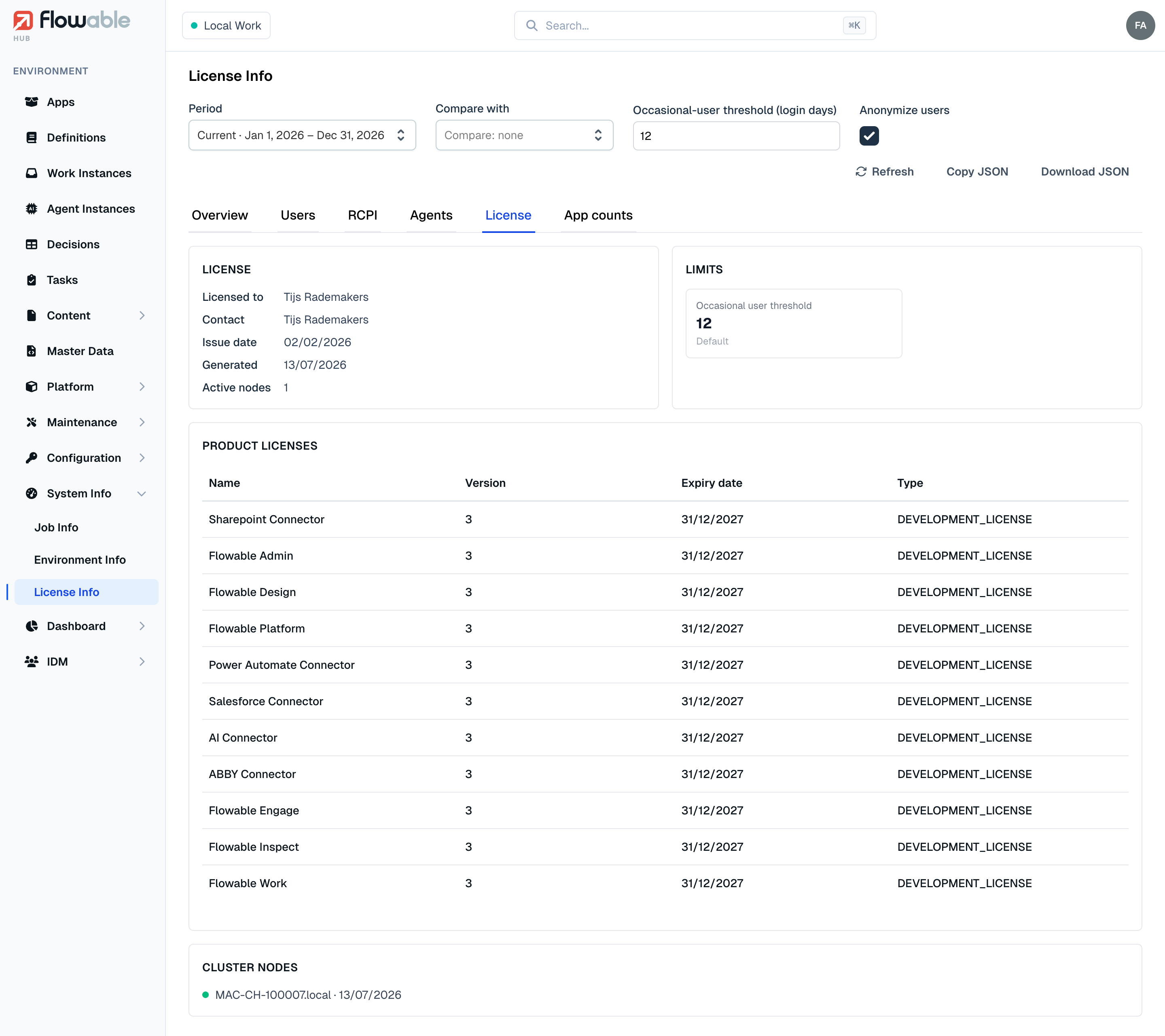1165x1036 pixels.
Task: Click the Work Instances inbox icon
Action: (31, 173)
